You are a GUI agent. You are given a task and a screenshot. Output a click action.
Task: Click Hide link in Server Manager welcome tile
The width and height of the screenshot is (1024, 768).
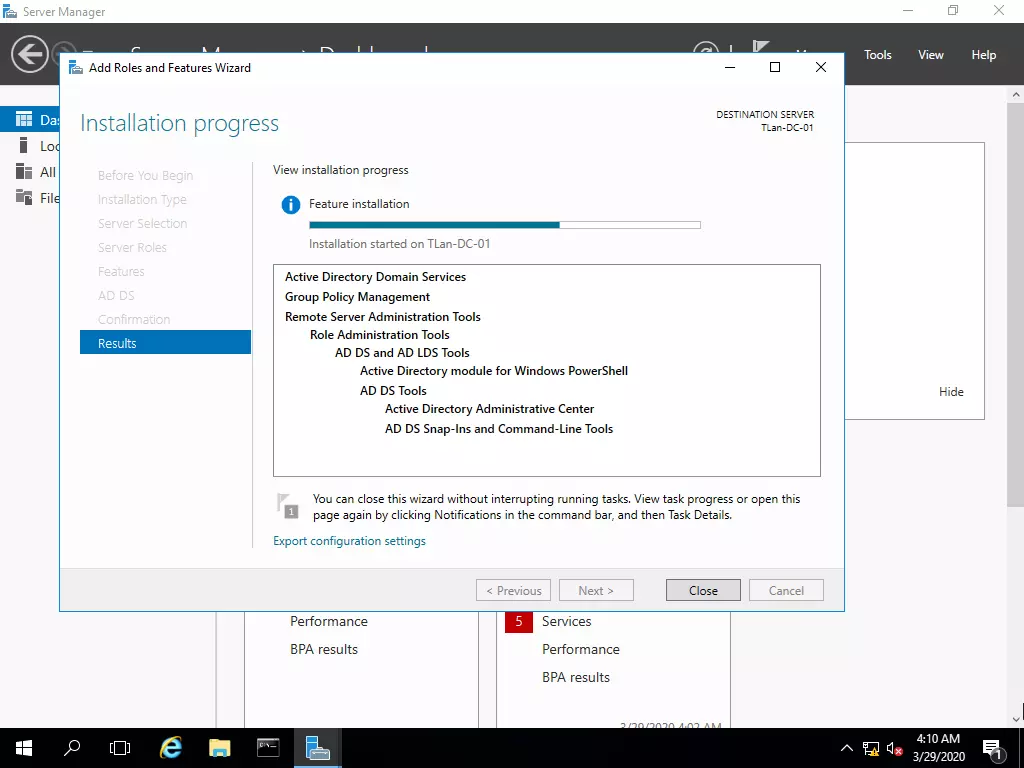(951, 392)
